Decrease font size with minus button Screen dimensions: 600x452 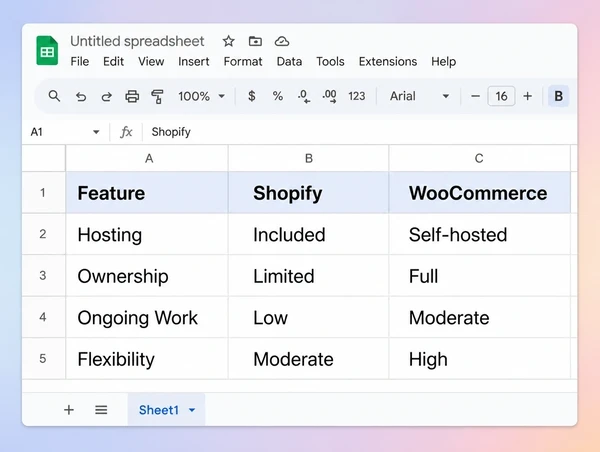(475, 96)
